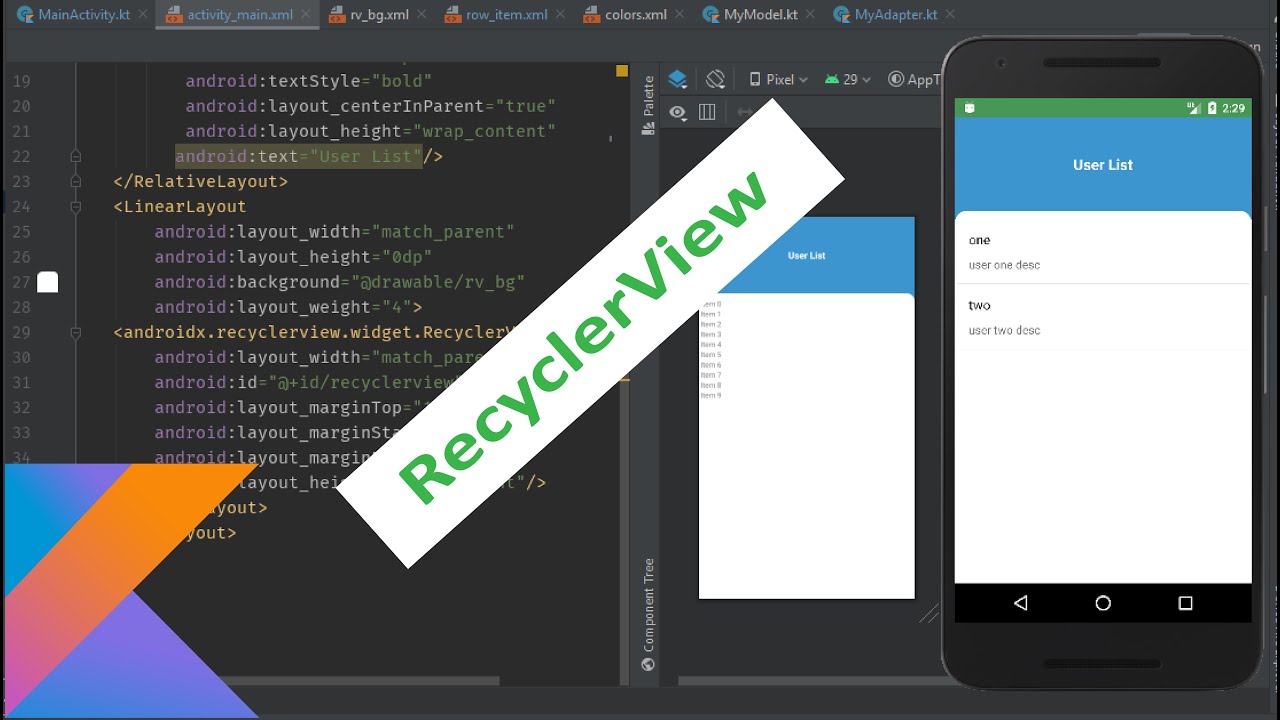The image size is (1280, 720).
Task: Collapse the RecyclerView fold on line 29
Action: (x=76, y=332)
